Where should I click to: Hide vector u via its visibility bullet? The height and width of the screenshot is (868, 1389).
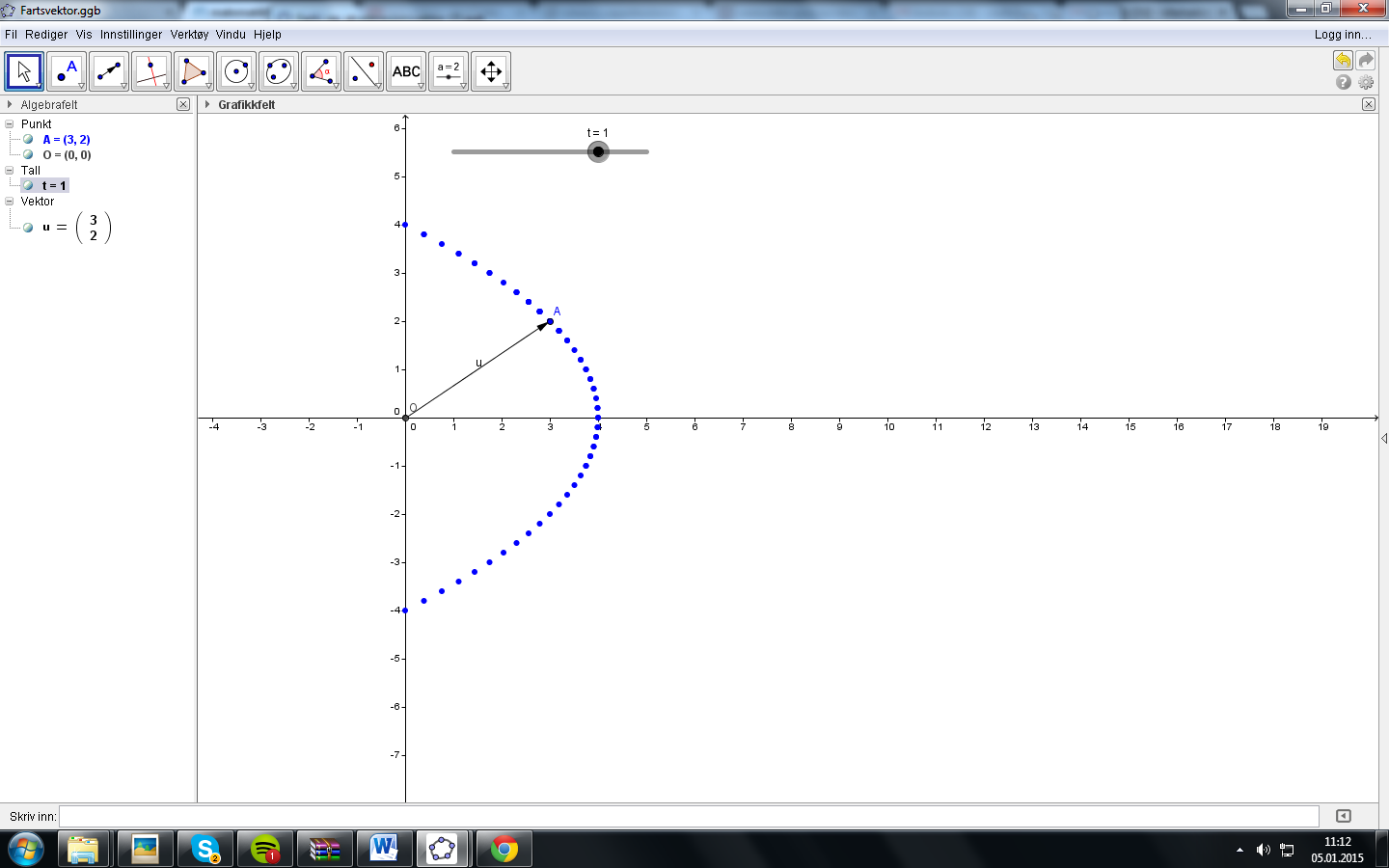pos(28,228)
